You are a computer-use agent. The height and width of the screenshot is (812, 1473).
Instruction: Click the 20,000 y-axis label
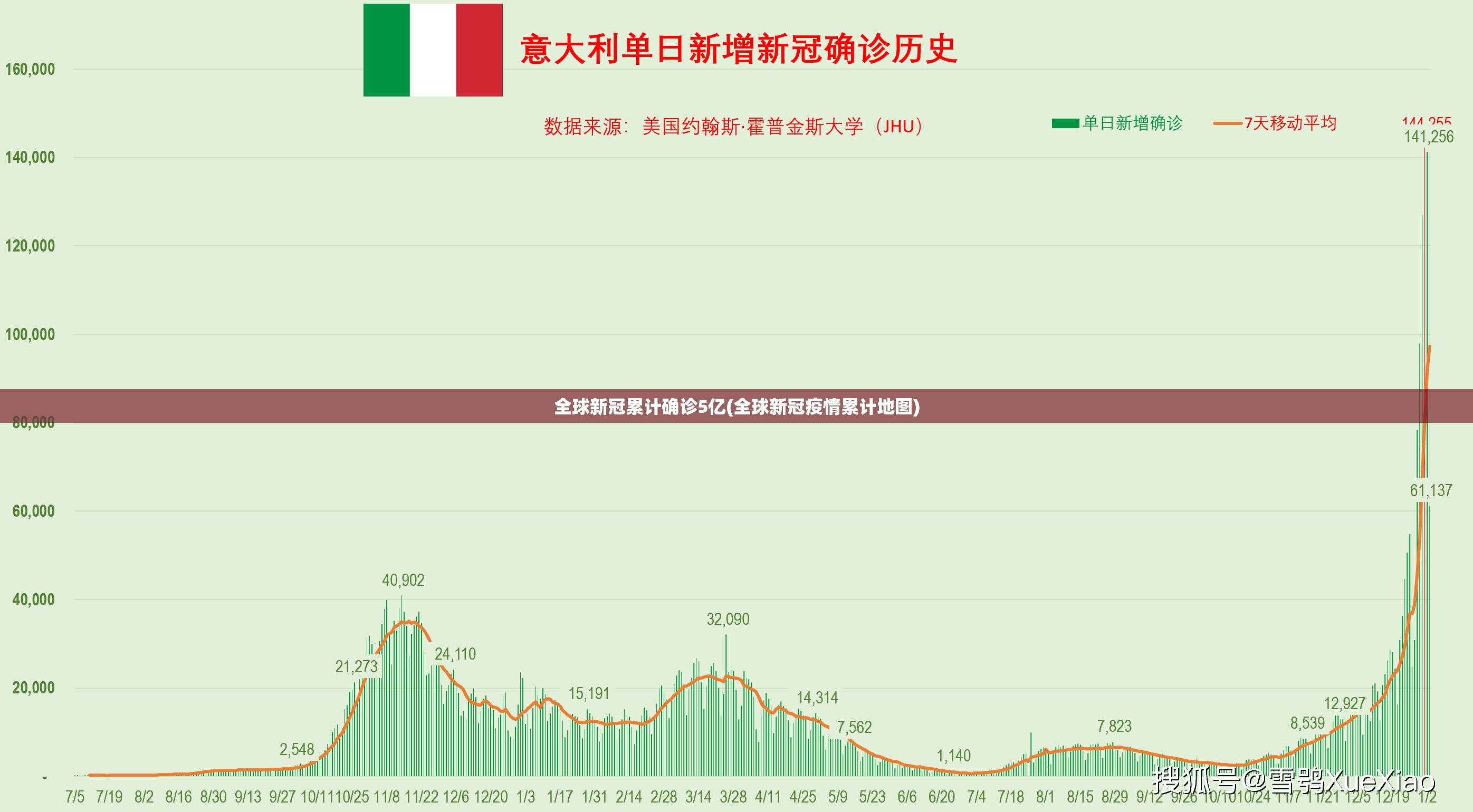pyautogui.click(x=33, y=688)
